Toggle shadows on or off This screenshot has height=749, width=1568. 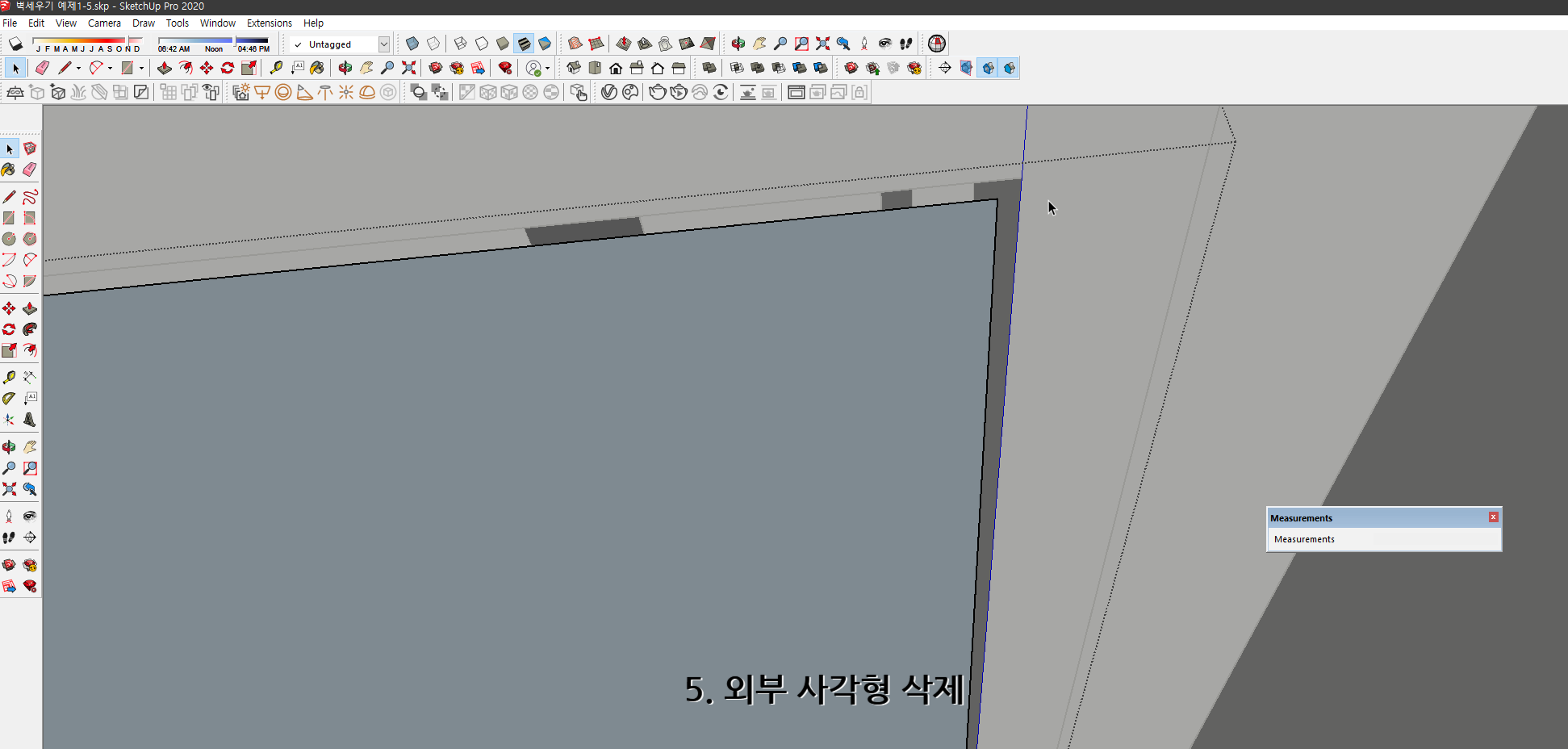(15, 44)
